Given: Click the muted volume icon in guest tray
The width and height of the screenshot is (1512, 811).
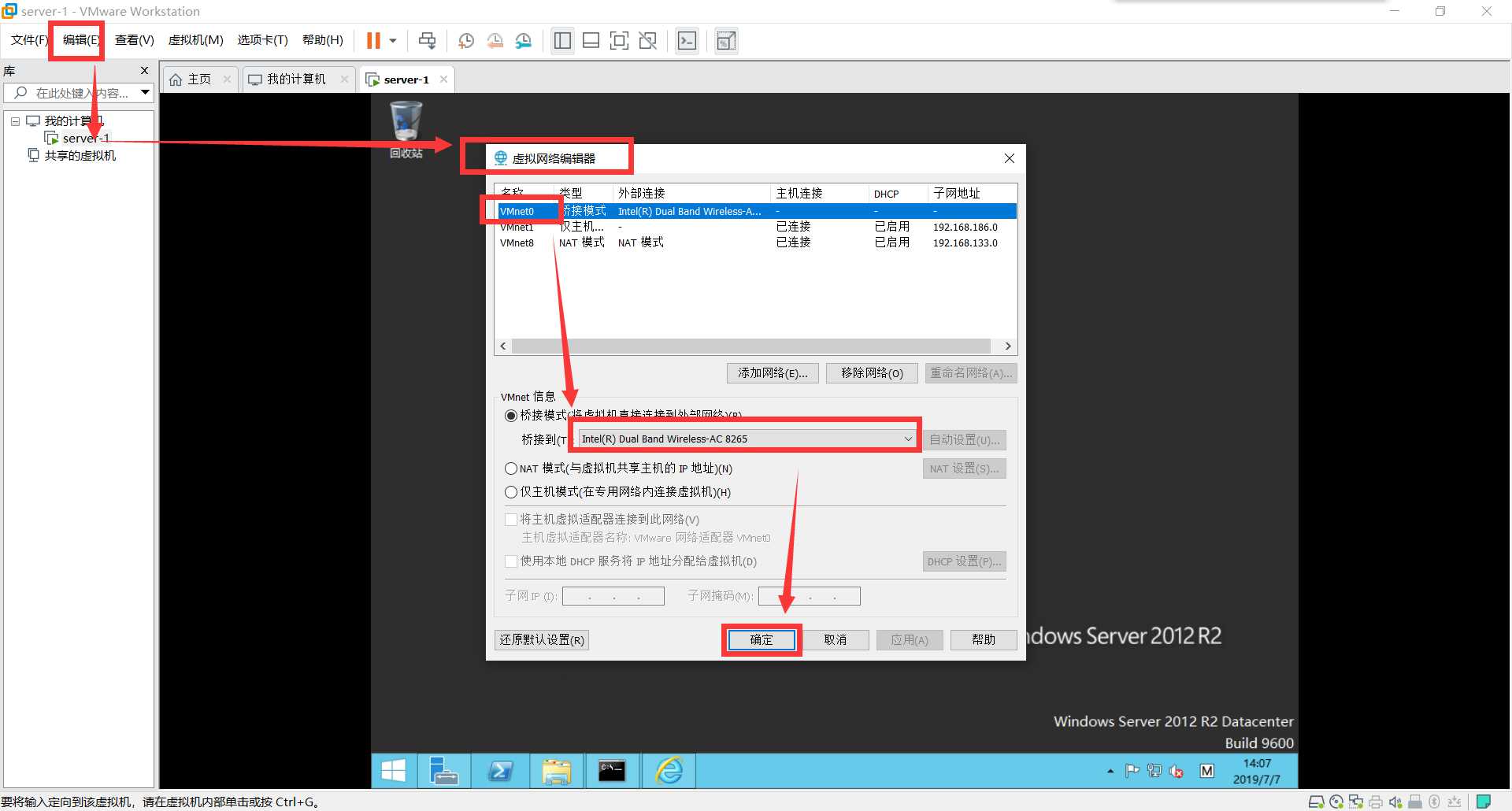Looking at the screenshot, I should click(1177, 772).
